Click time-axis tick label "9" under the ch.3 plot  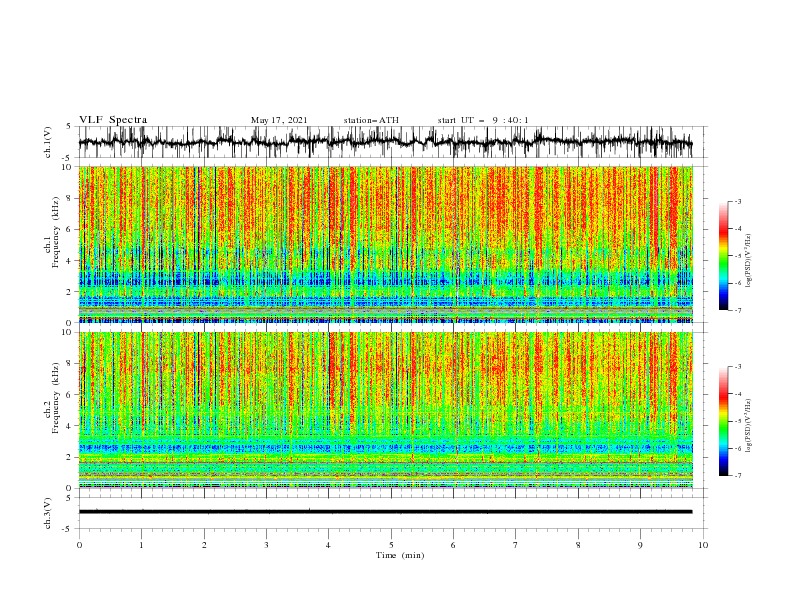click(x=640, y=545)
